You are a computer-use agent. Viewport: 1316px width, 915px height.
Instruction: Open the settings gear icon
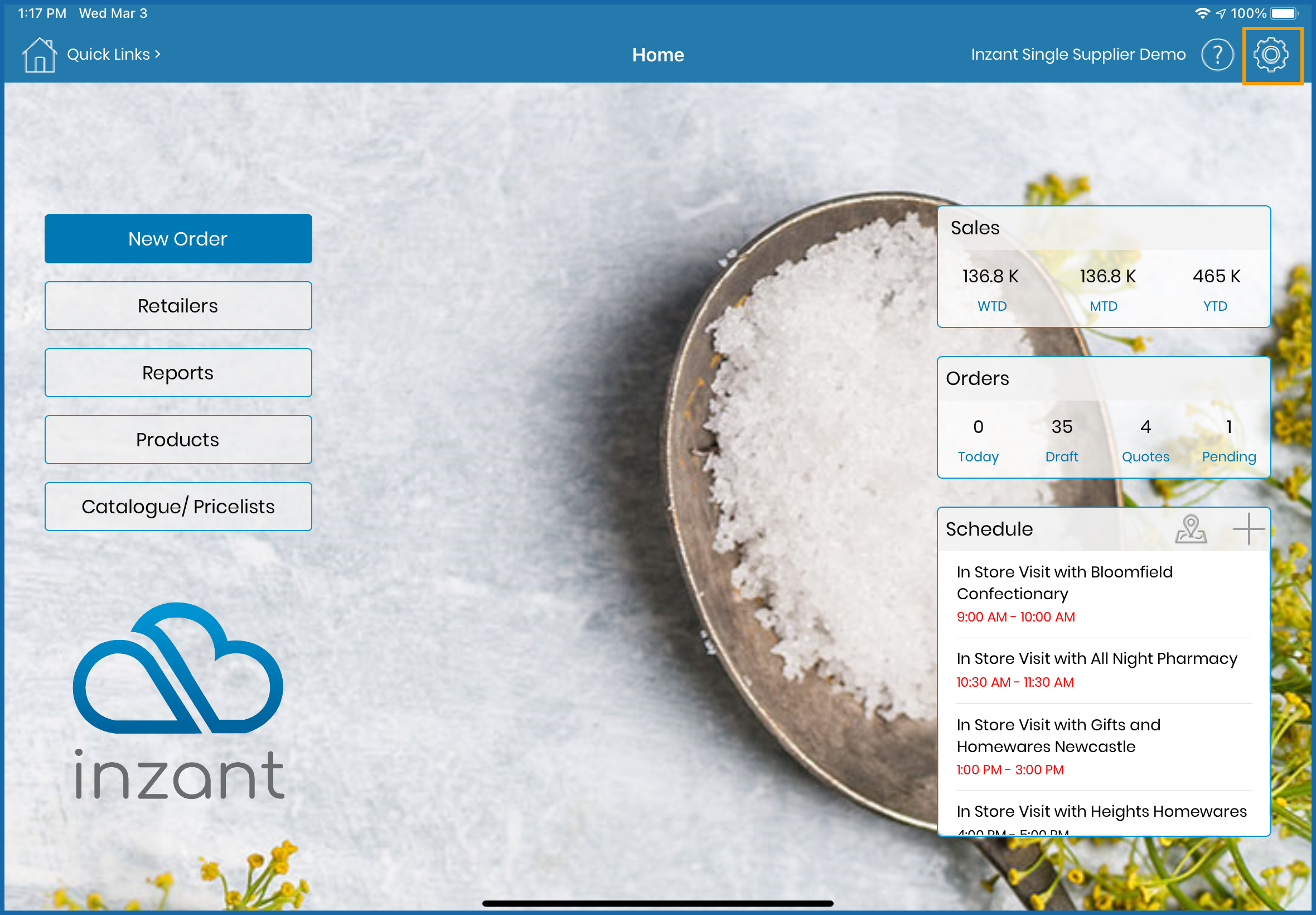pyautogui.click(x=1271, y=55)
